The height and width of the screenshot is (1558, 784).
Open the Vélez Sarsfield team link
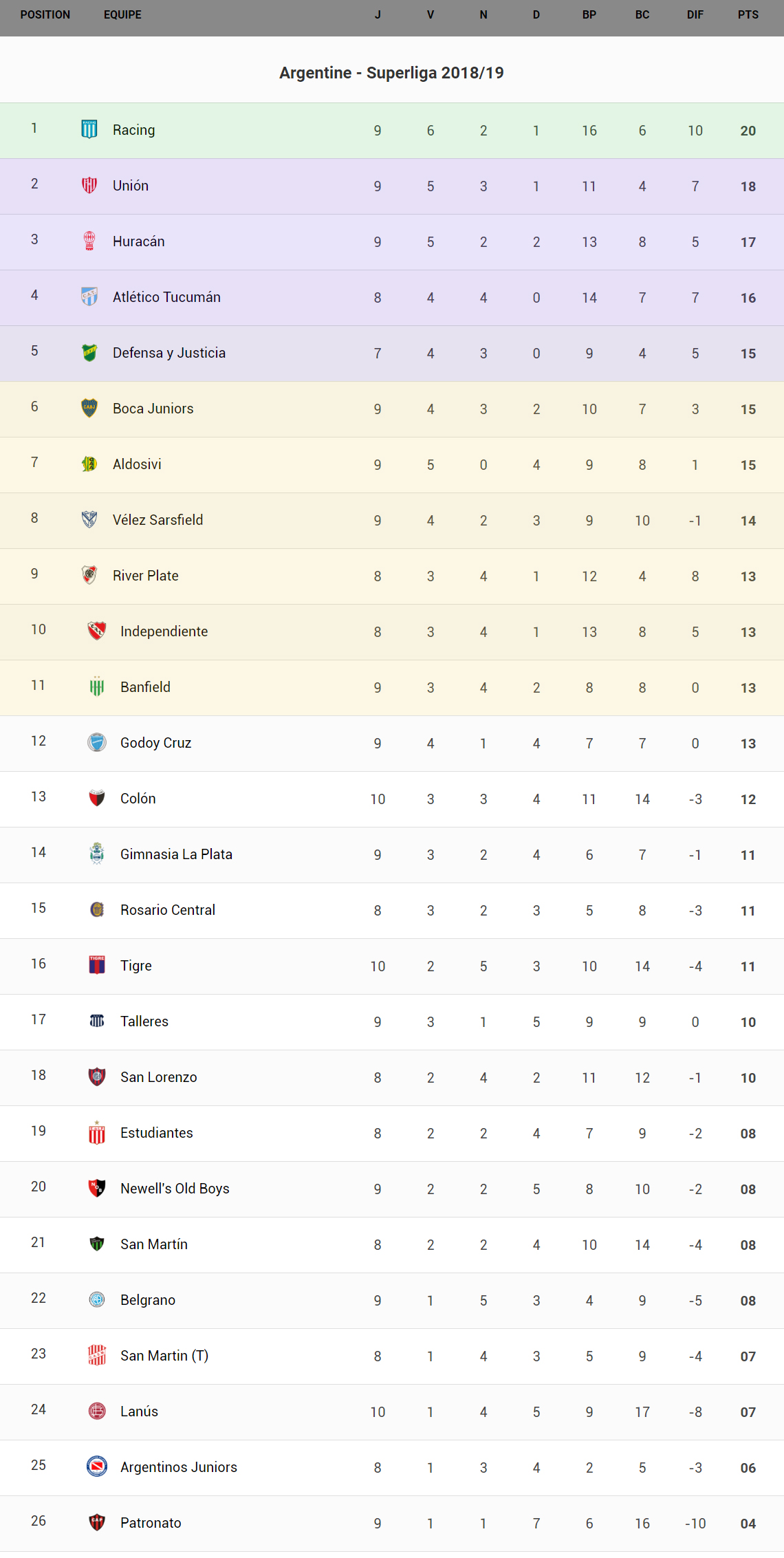pos(157,520)
